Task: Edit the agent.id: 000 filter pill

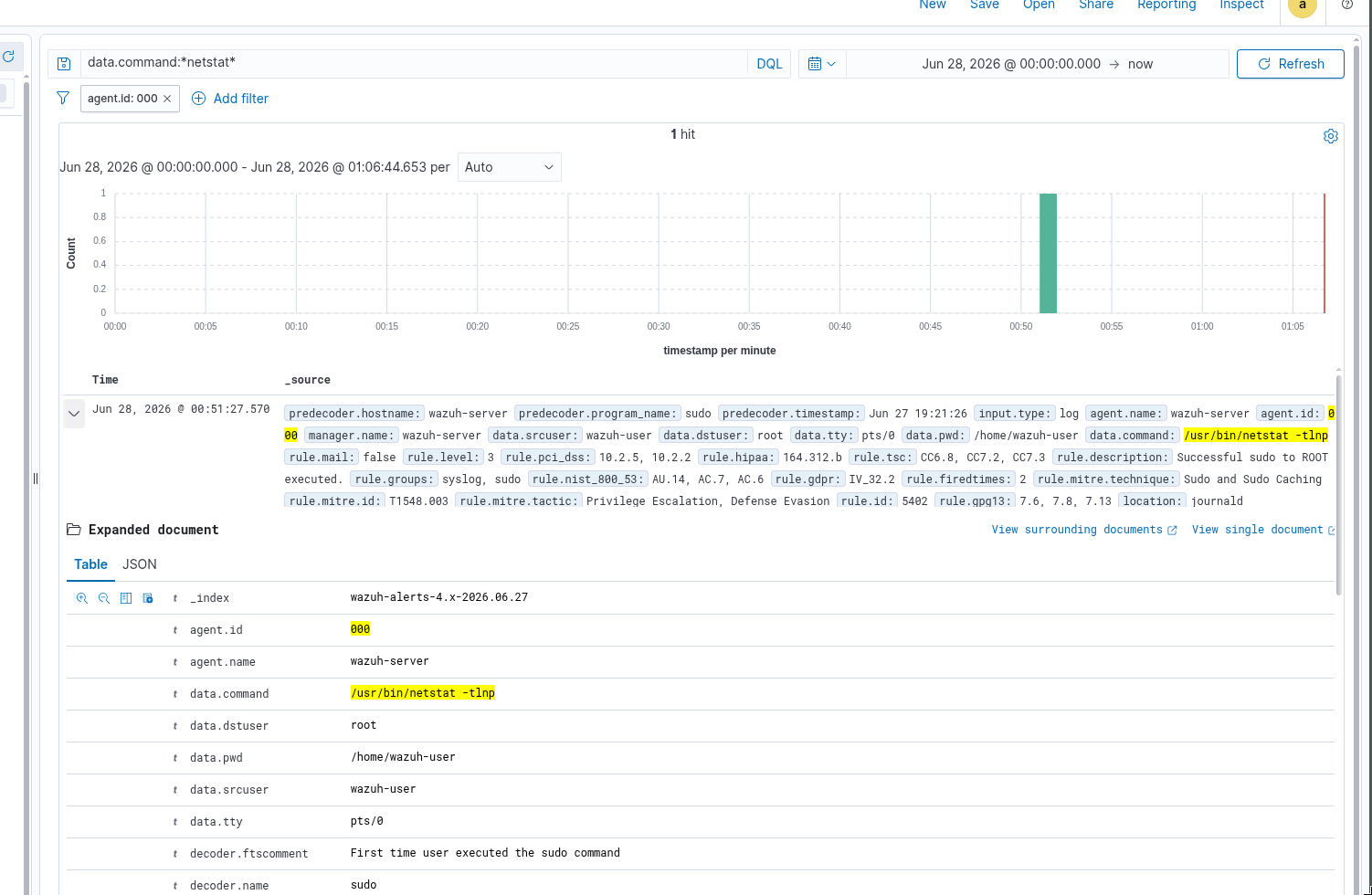Action: pyautogui.click(x=122, y=99)
